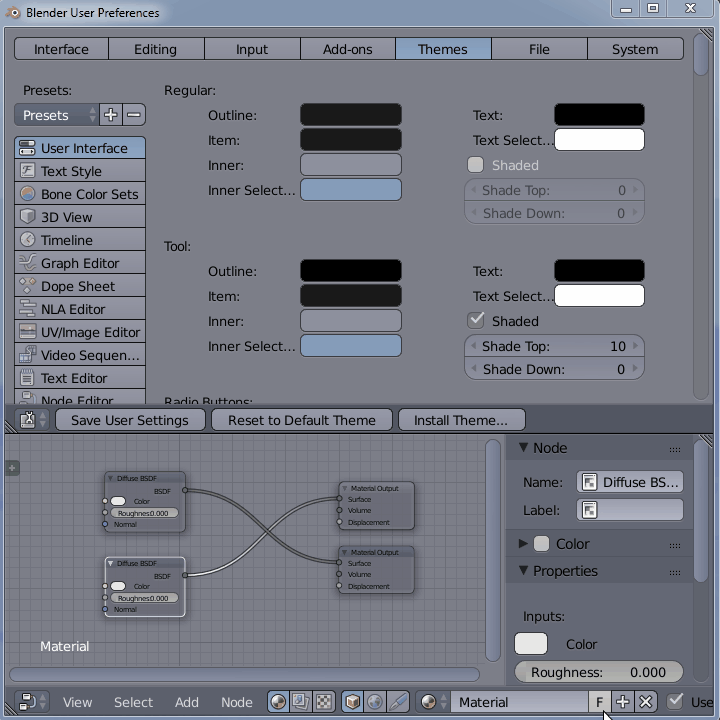Click node editor horizontal scrollbar

pyautogui.click(x=244, y=674)
